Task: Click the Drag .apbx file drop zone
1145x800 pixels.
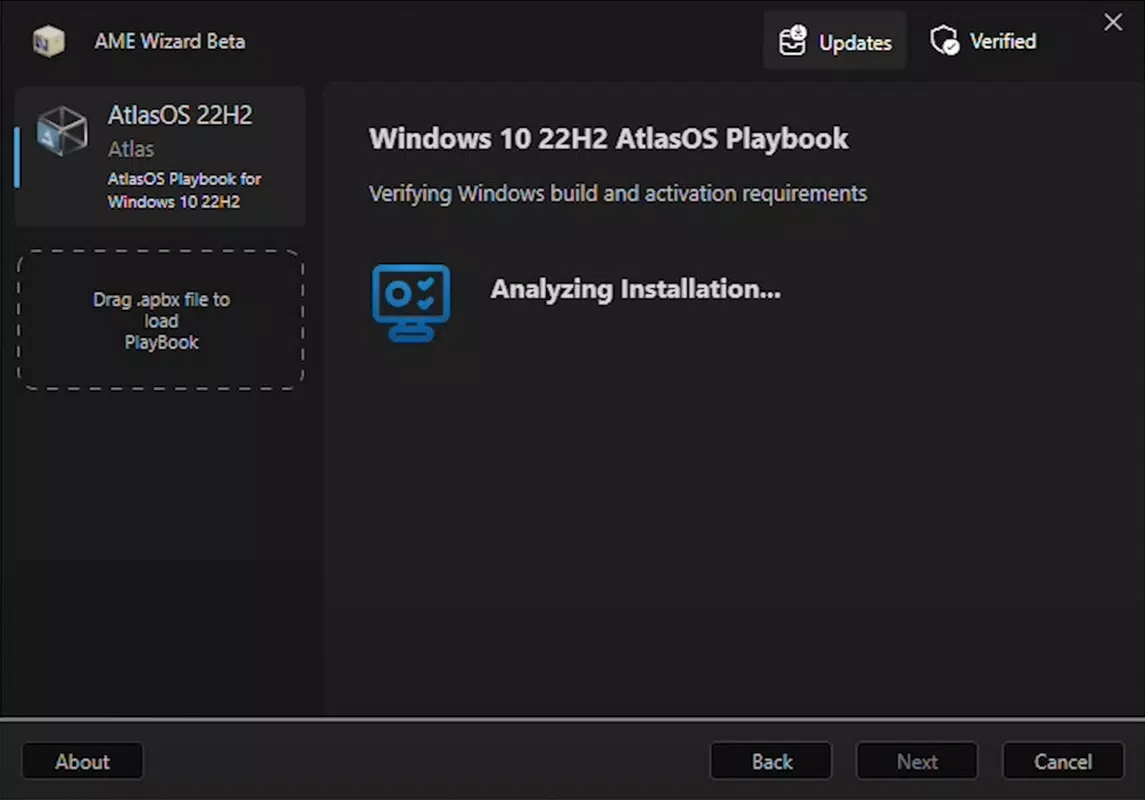Action: click(161, 320)
